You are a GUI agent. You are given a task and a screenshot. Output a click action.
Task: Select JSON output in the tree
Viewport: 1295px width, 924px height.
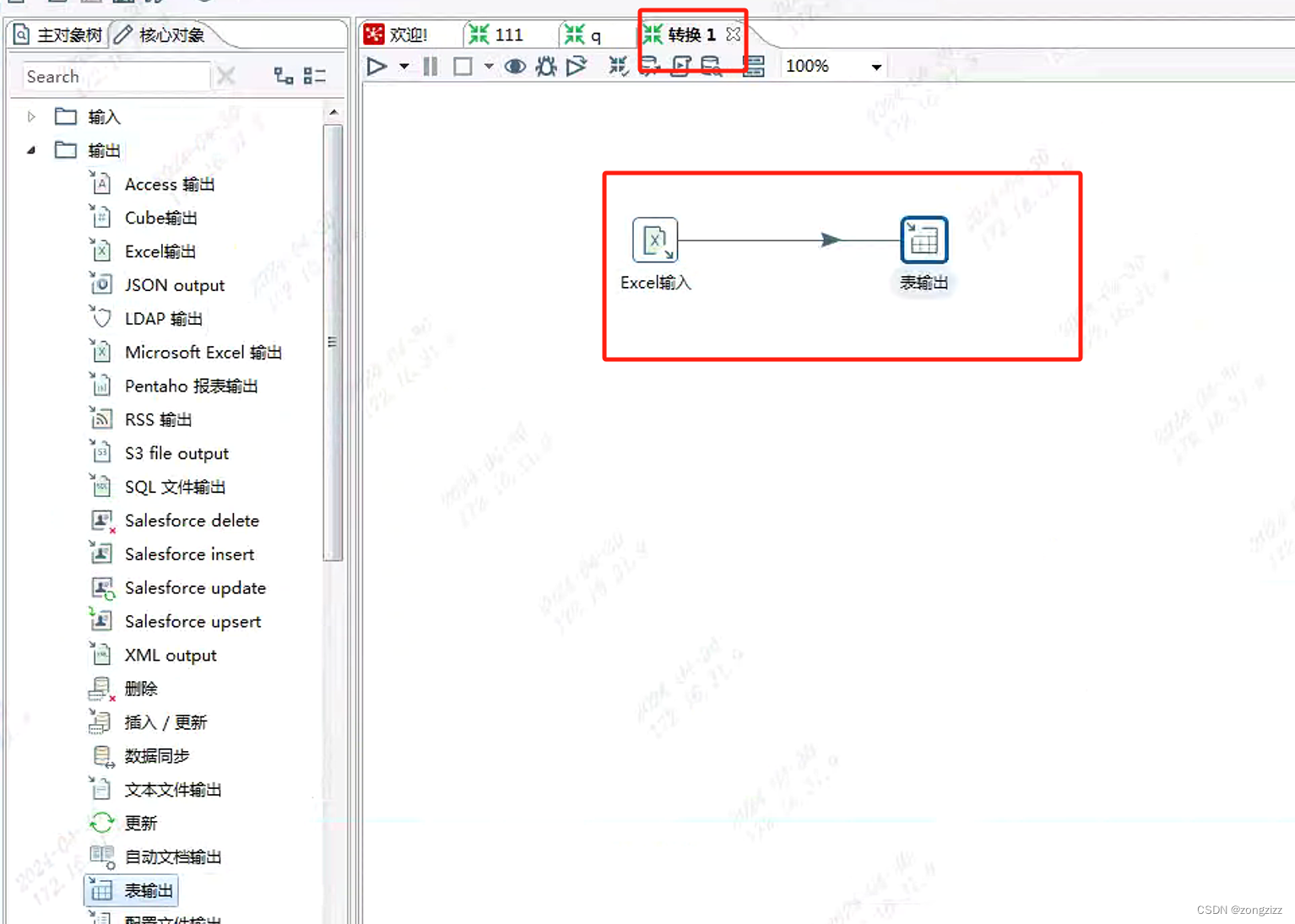[x=174, y=284]
